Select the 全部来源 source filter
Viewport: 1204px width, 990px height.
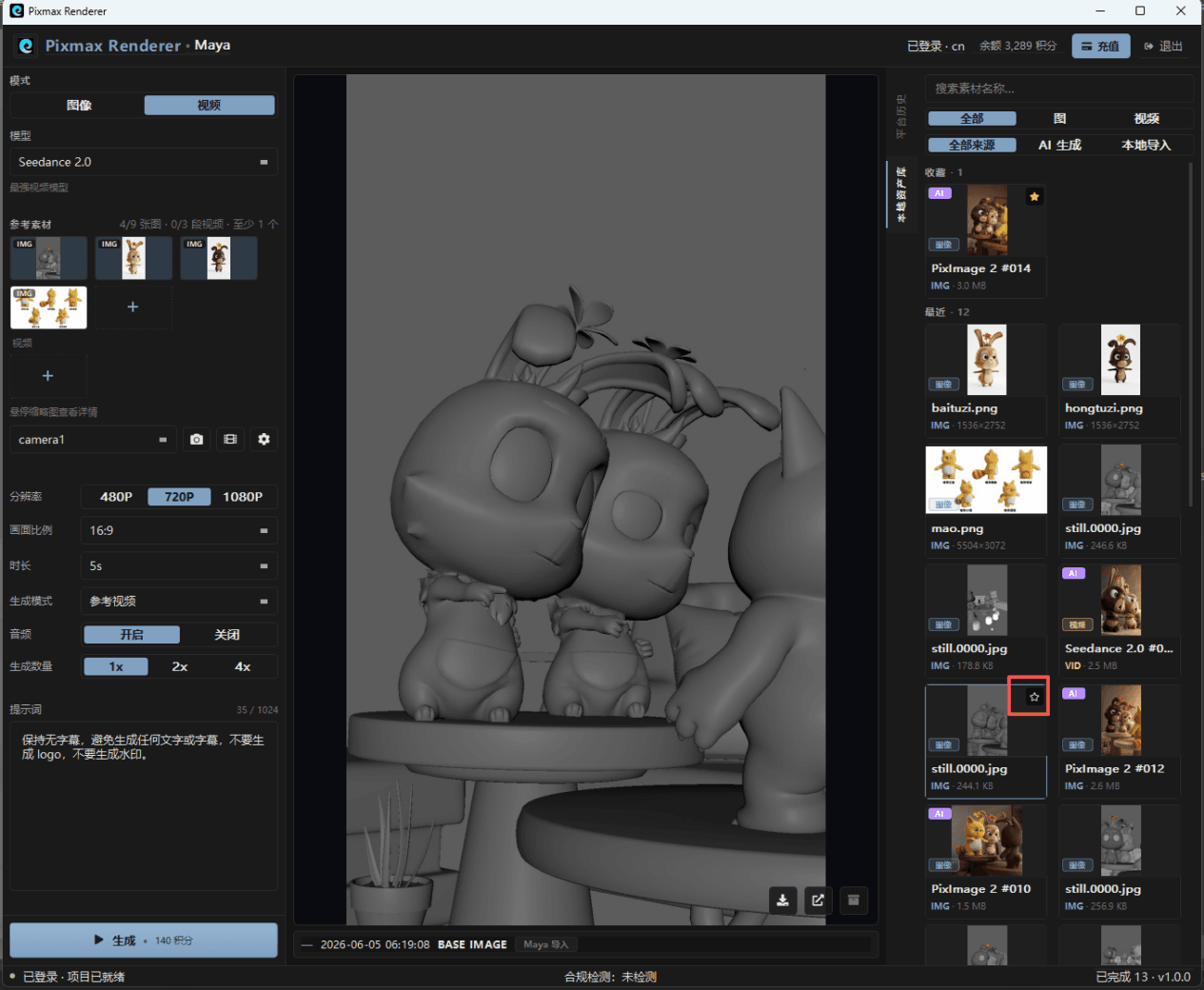point(972,146)
